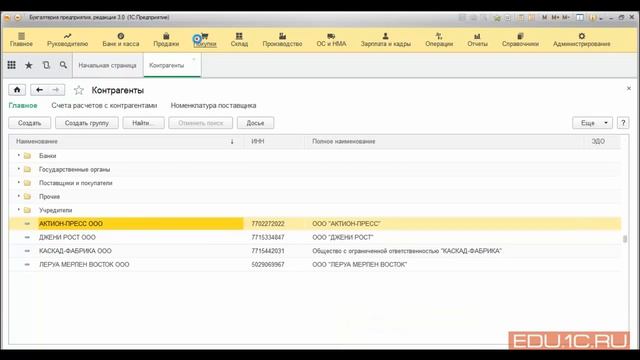Open the Еще dropdown menu
640x360 pixels.
tap(592, 123)
